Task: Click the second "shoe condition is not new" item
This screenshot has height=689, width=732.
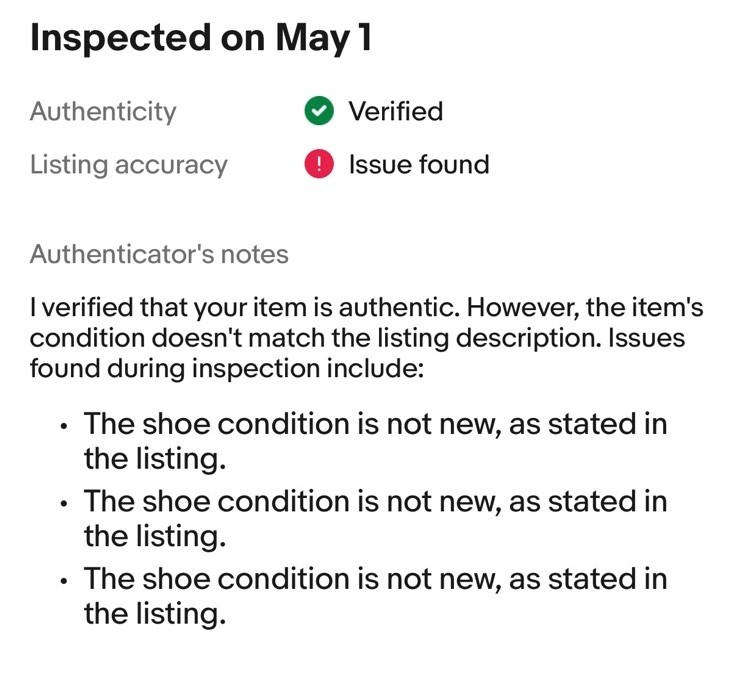Action: 375,519
